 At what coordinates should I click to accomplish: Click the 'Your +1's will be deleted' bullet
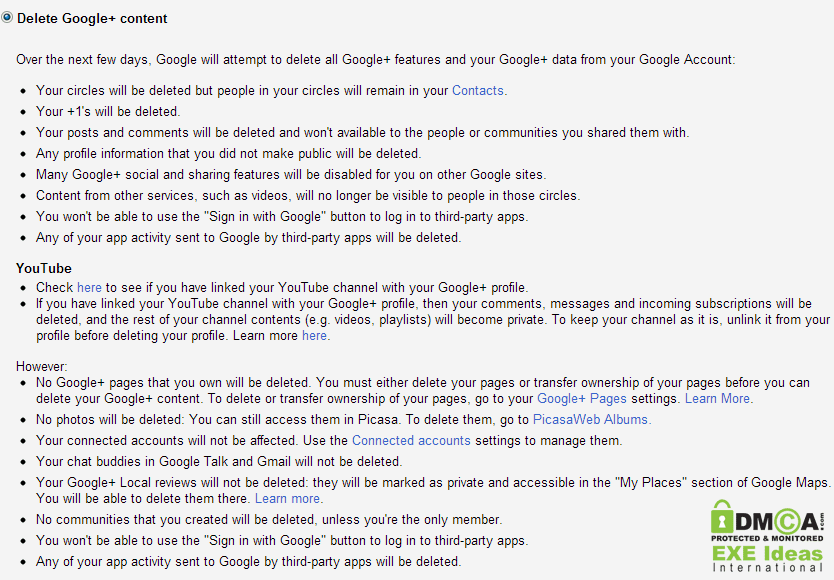pos(108,111)
